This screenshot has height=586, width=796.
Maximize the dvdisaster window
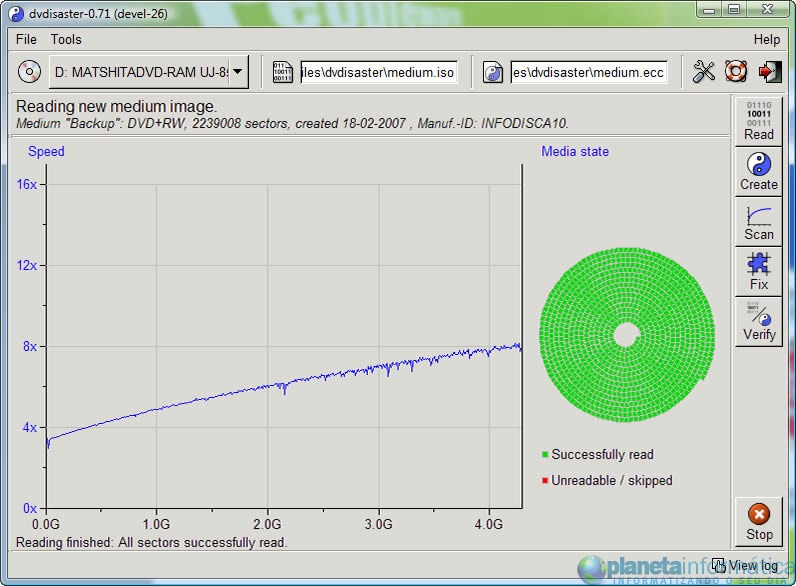tap(734, 9)
